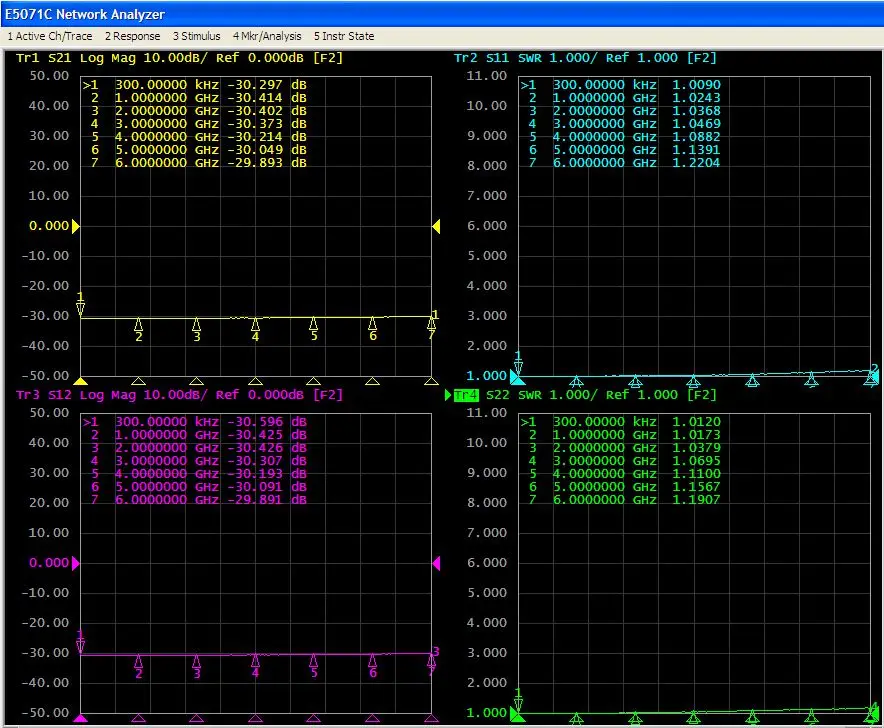The width and height of the screenshot is (884, 728).
Task: Open the 4 Mkr/Analysis menu
Action: (x=267, y=36)
